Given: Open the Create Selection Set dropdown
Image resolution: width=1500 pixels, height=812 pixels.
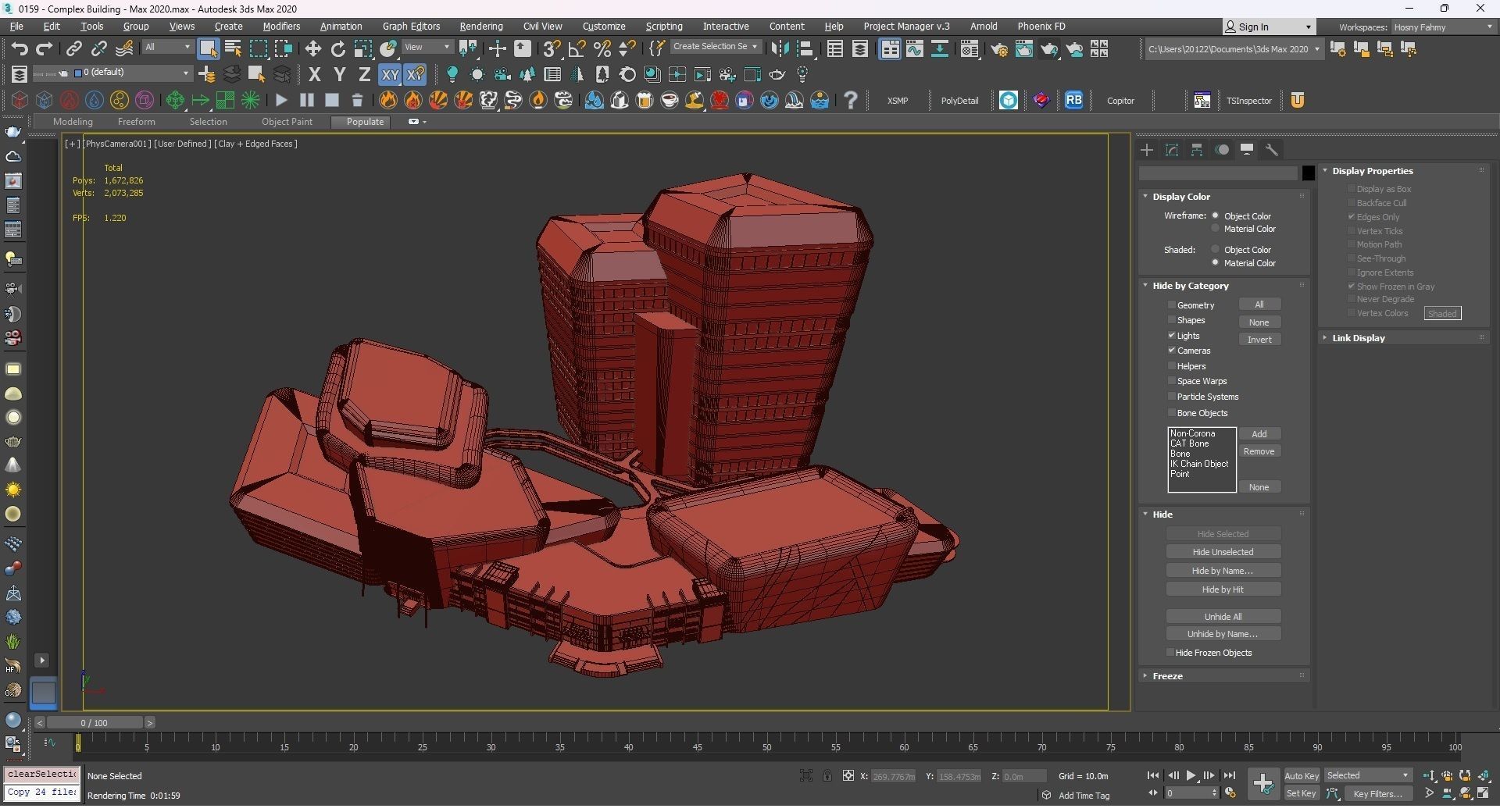Looking at the screenshot, I should tap(715, 47).
